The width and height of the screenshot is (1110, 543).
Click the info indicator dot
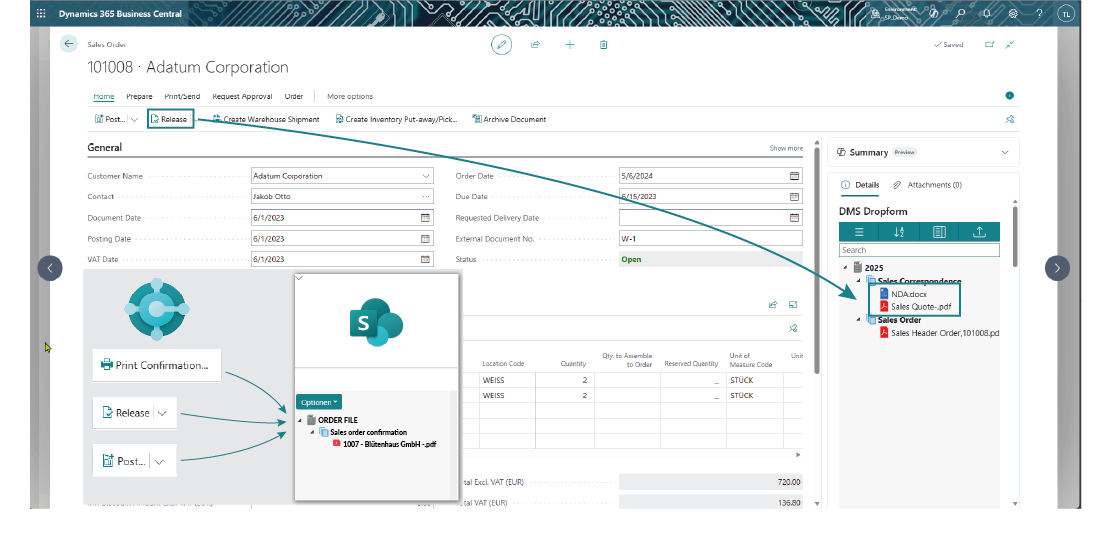1009,96
